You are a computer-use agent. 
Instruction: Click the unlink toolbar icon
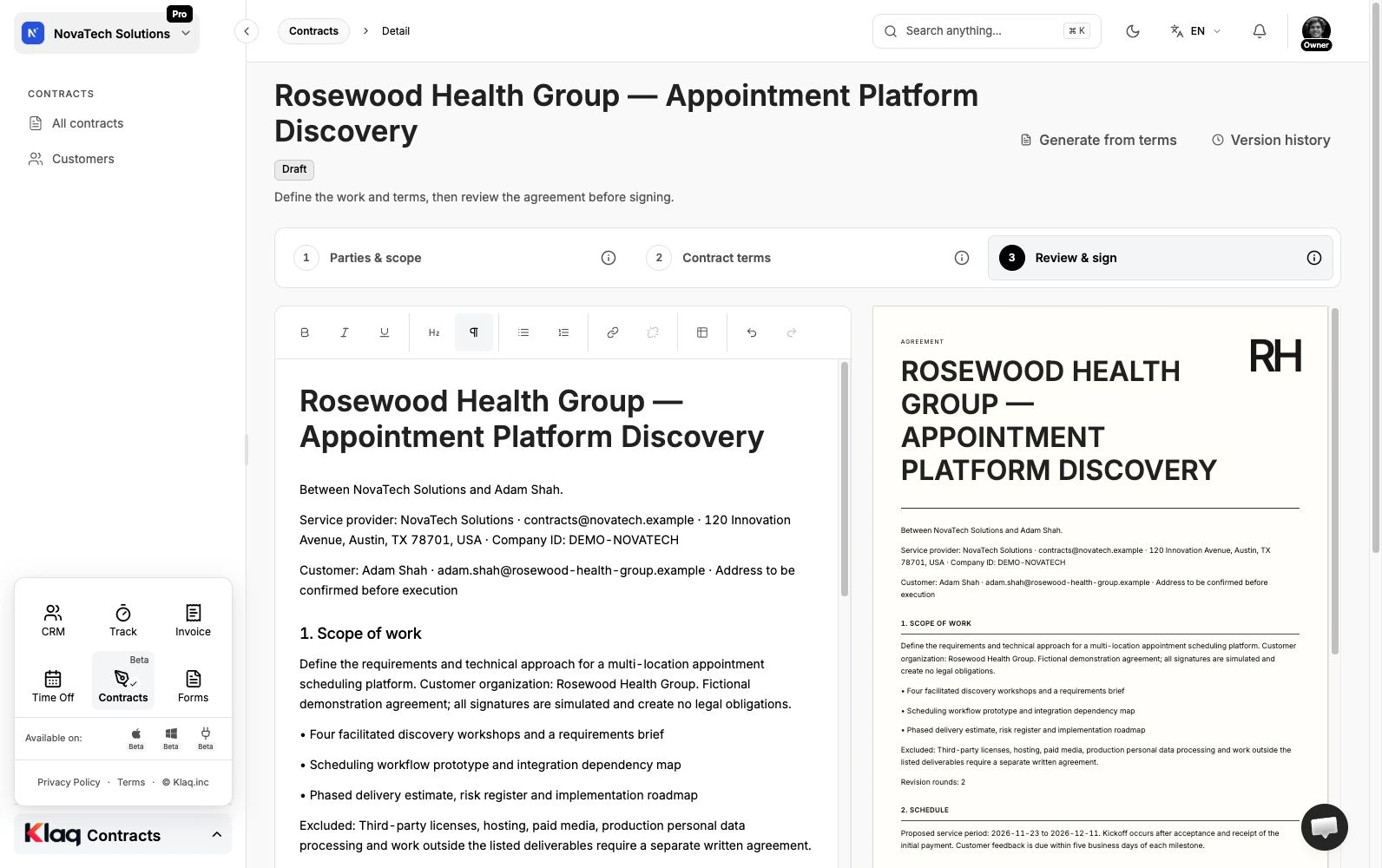point(653,332)
